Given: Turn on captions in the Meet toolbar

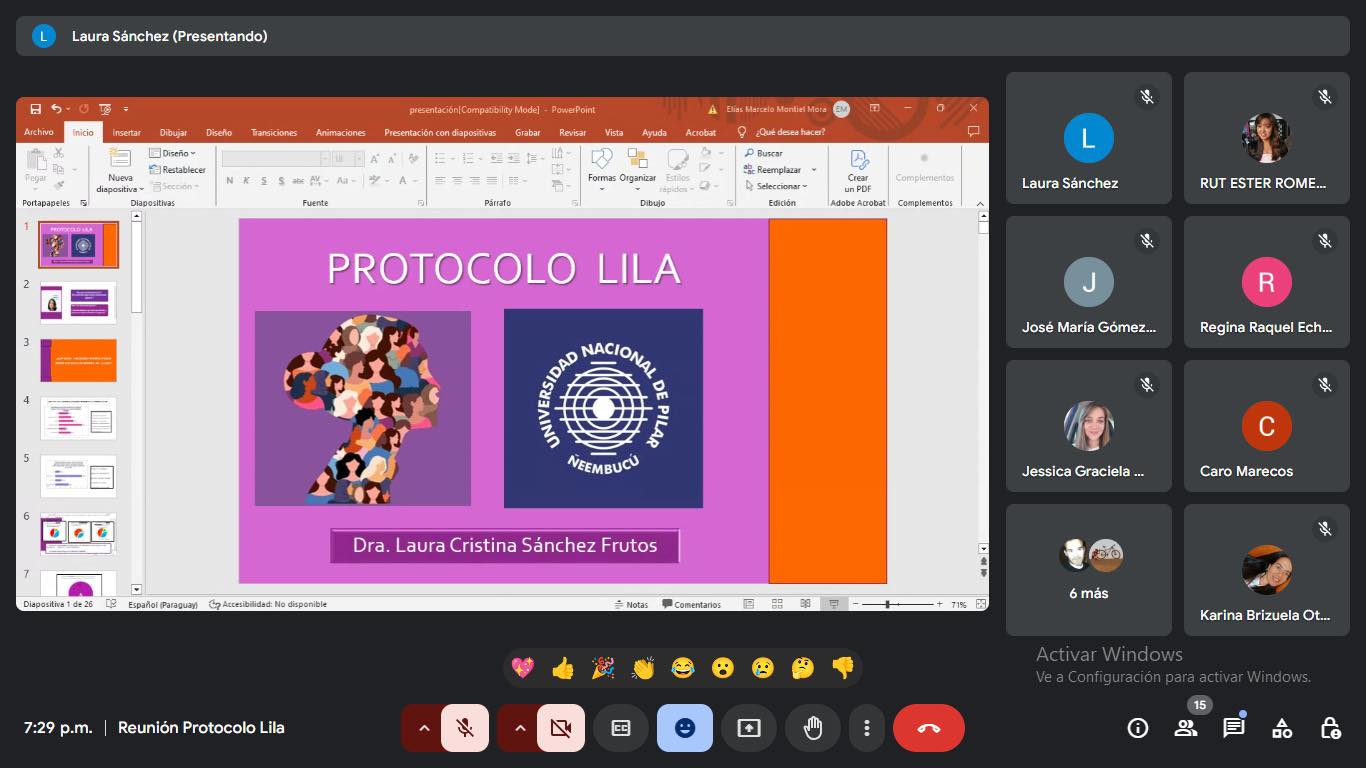Looking at the screenshot, I should tap(621, 728).
